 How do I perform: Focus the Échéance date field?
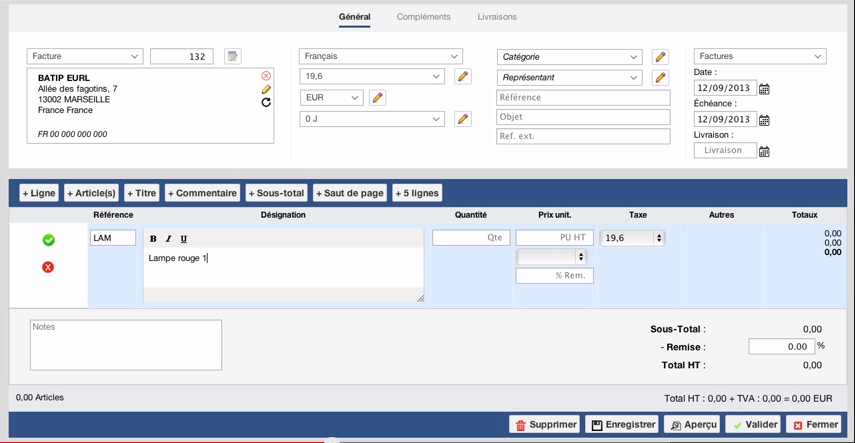[725, 119]
